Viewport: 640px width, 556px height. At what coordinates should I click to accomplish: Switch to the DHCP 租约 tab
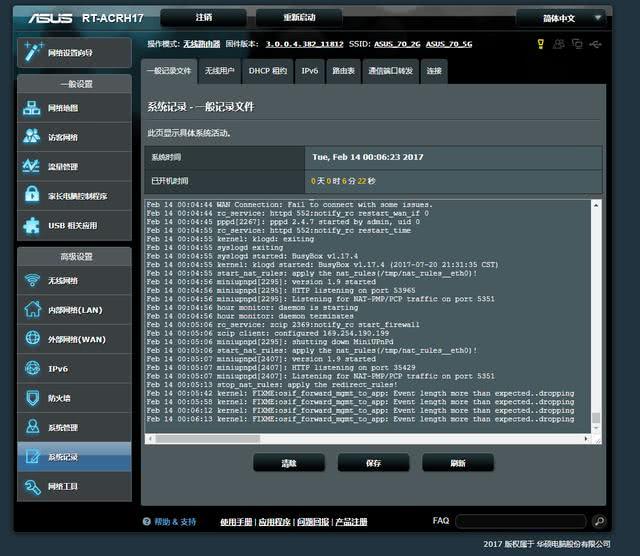pyautogui.click(x=268, y=71)
